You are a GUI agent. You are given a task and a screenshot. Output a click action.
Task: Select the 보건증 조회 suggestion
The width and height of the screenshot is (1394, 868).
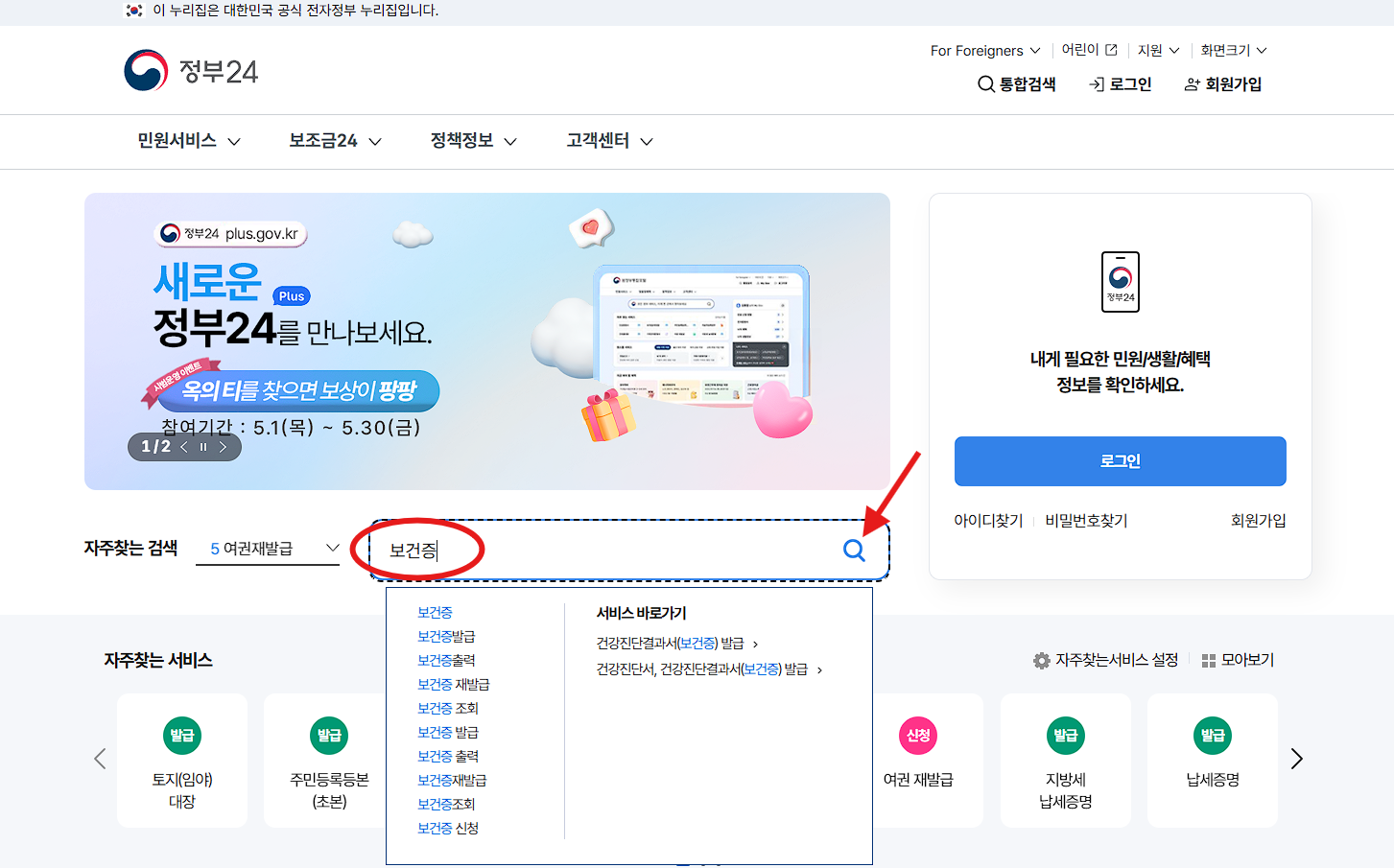pyautogui.click(x=448, y=709)
